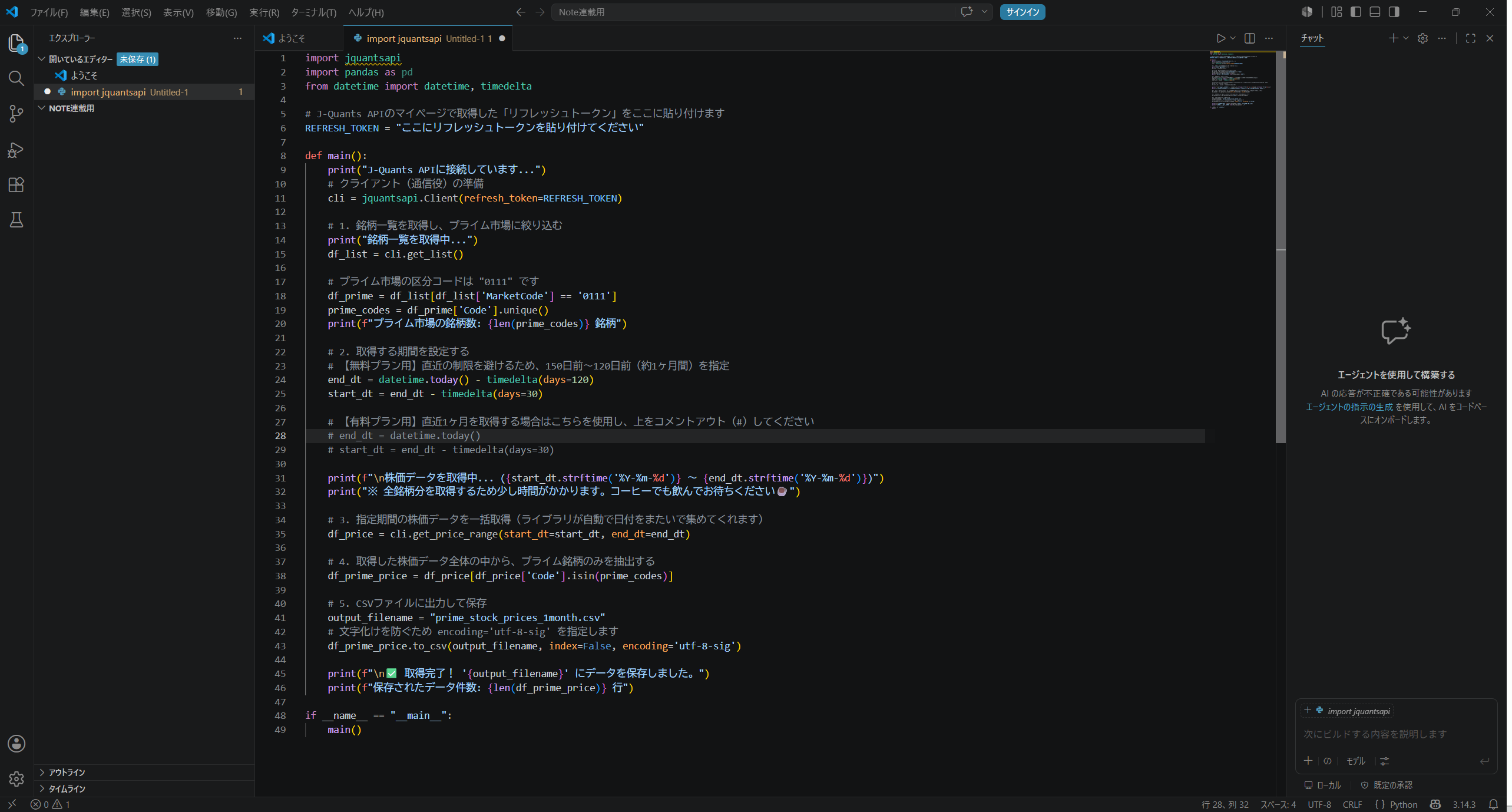Open chat panel settings gear

pyautogui.click(x=1422, y=38)
